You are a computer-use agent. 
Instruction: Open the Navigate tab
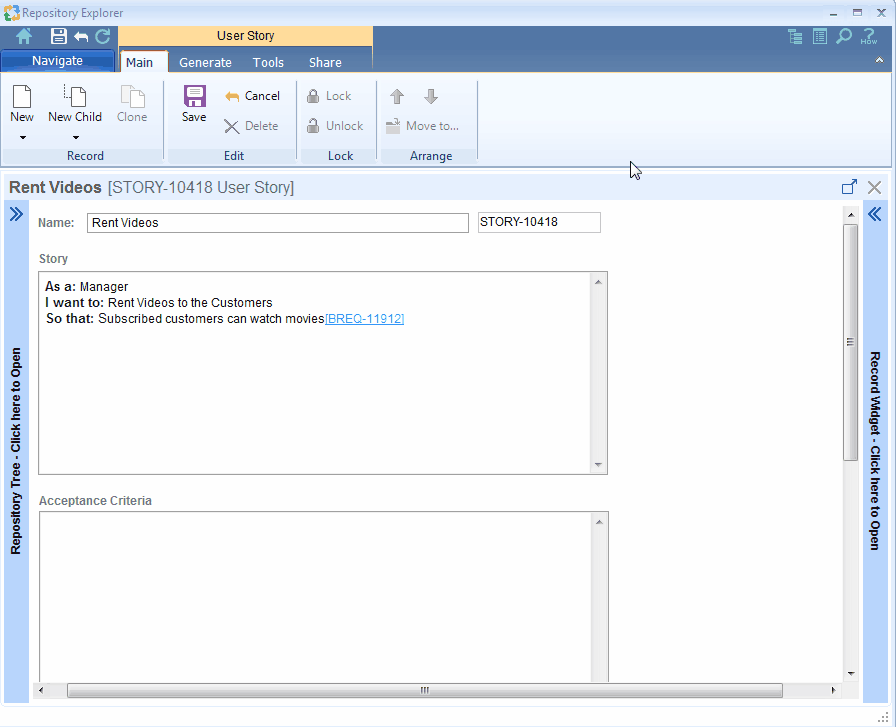click(x=57, y=61)
